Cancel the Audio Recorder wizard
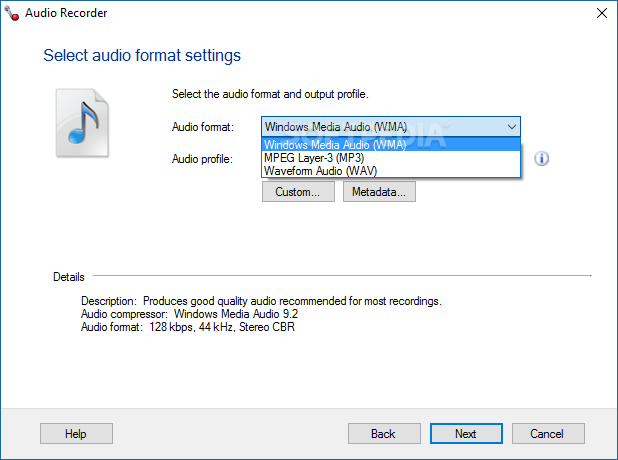 click(x=548, y=434)
